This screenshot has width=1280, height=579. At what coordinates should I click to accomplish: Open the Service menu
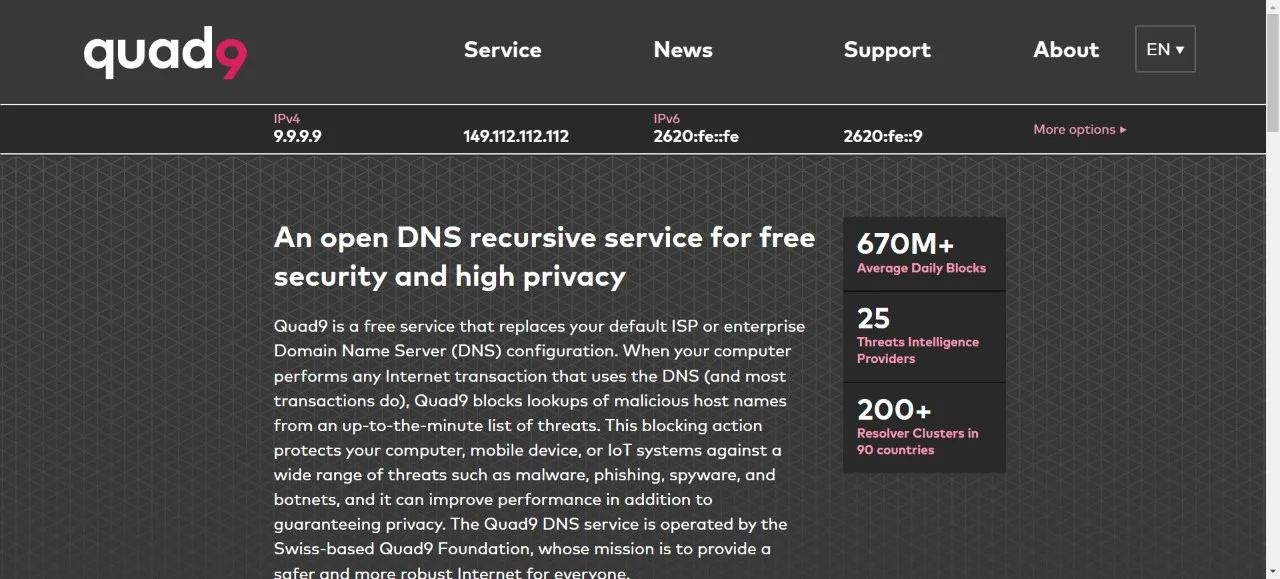502,50
